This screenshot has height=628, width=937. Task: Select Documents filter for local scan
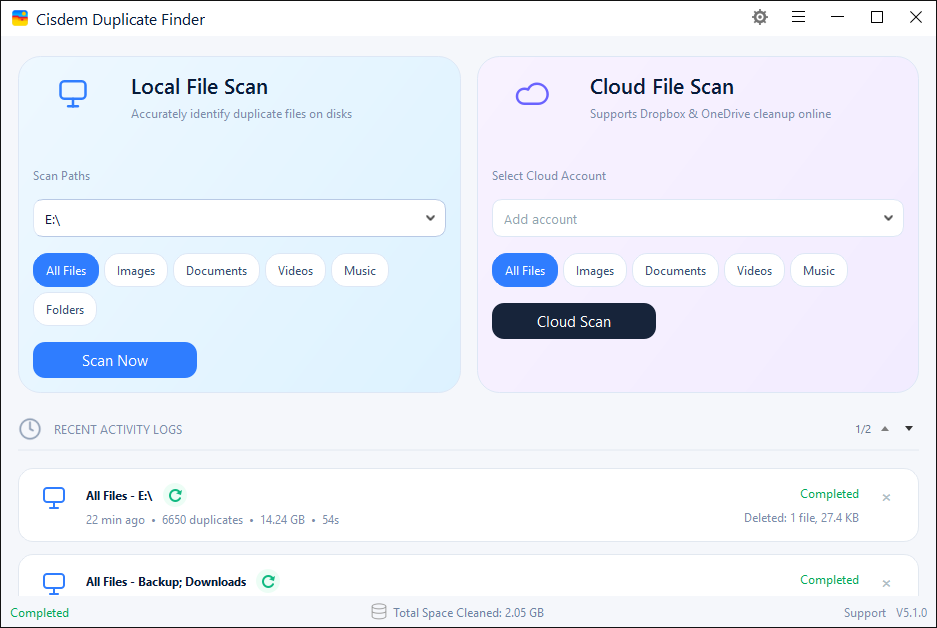(216, 270)
